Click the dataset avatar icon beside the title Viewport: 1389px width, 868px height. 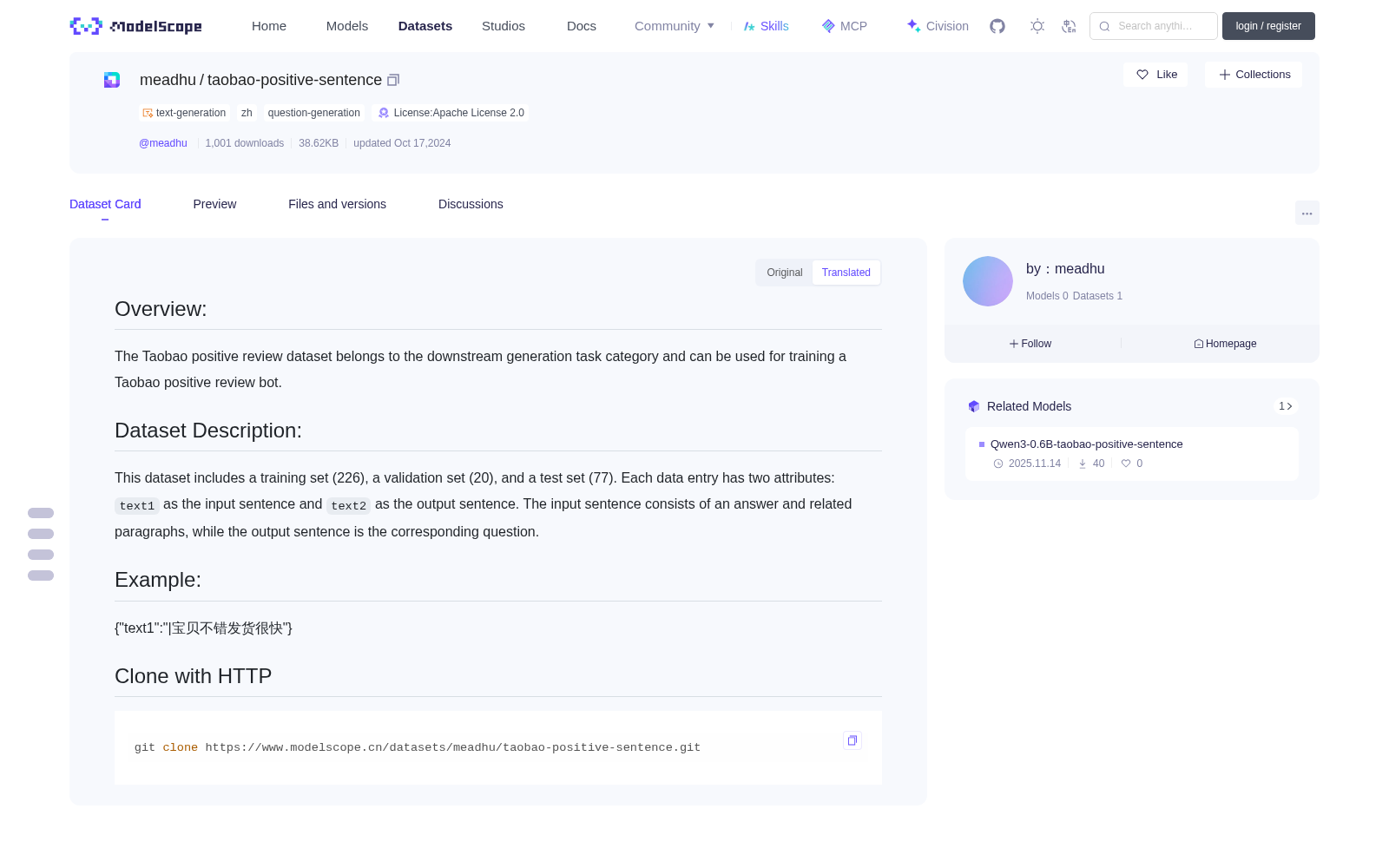[112, 80]
